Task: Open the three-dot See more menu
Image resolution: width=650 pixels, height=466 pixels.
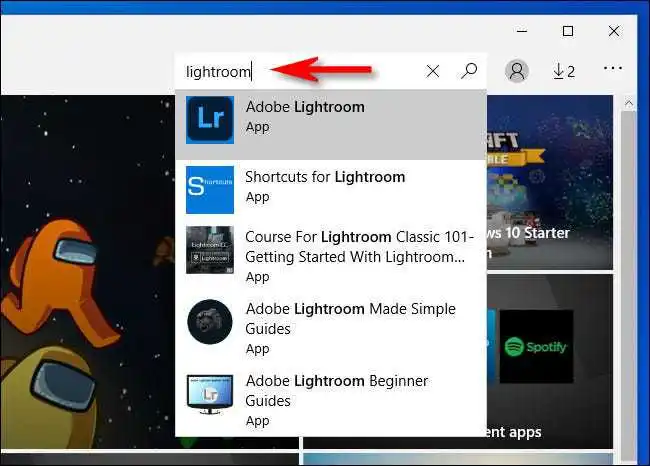Action: pos(613,70)
